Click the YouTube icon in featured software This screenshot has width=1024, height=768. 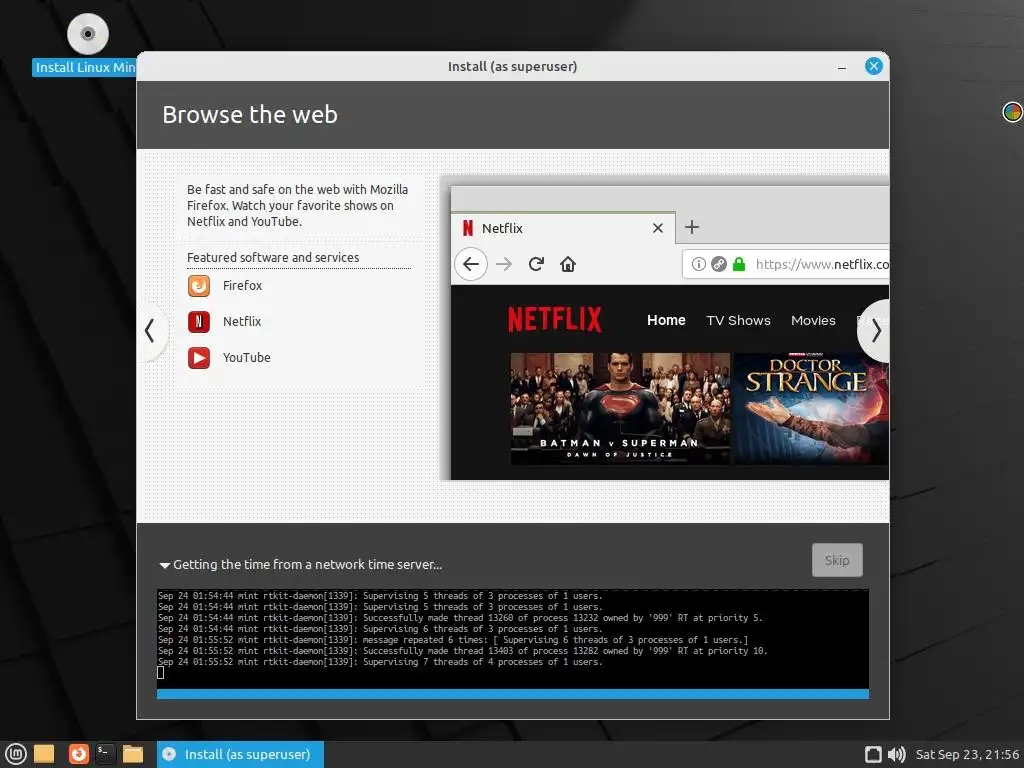(x=199, y=357)
